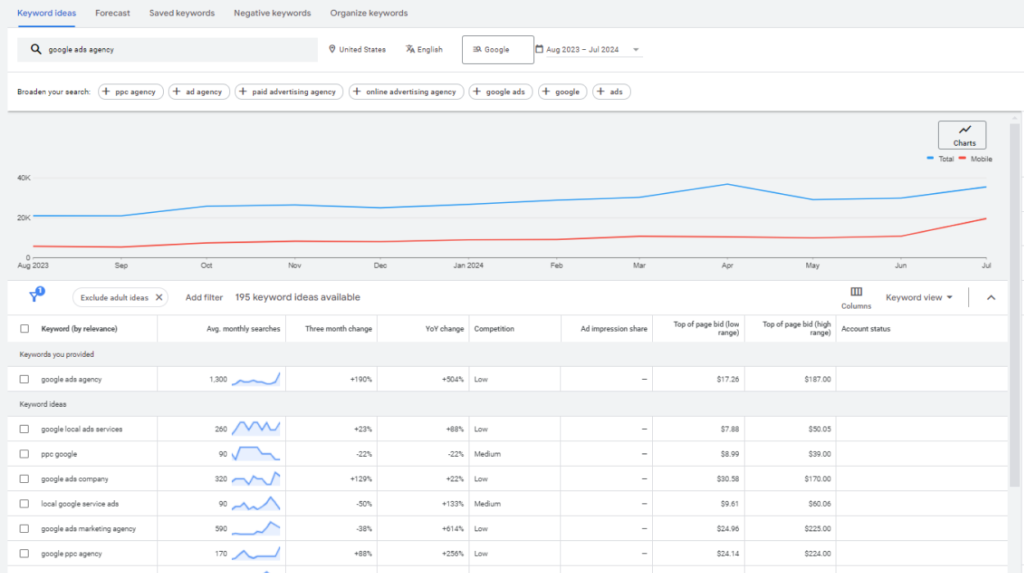Open the Organize keywords tab

(x=369, y=13)
